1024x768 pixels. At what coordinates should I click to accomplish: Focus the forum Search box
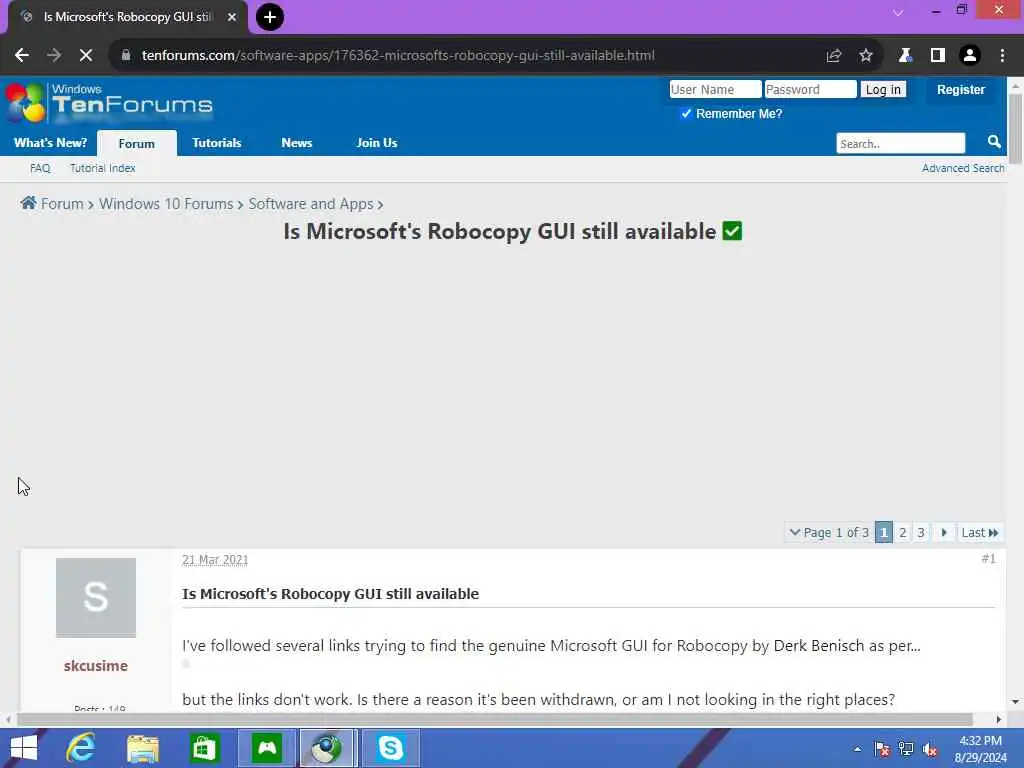(x=901, y=143)
